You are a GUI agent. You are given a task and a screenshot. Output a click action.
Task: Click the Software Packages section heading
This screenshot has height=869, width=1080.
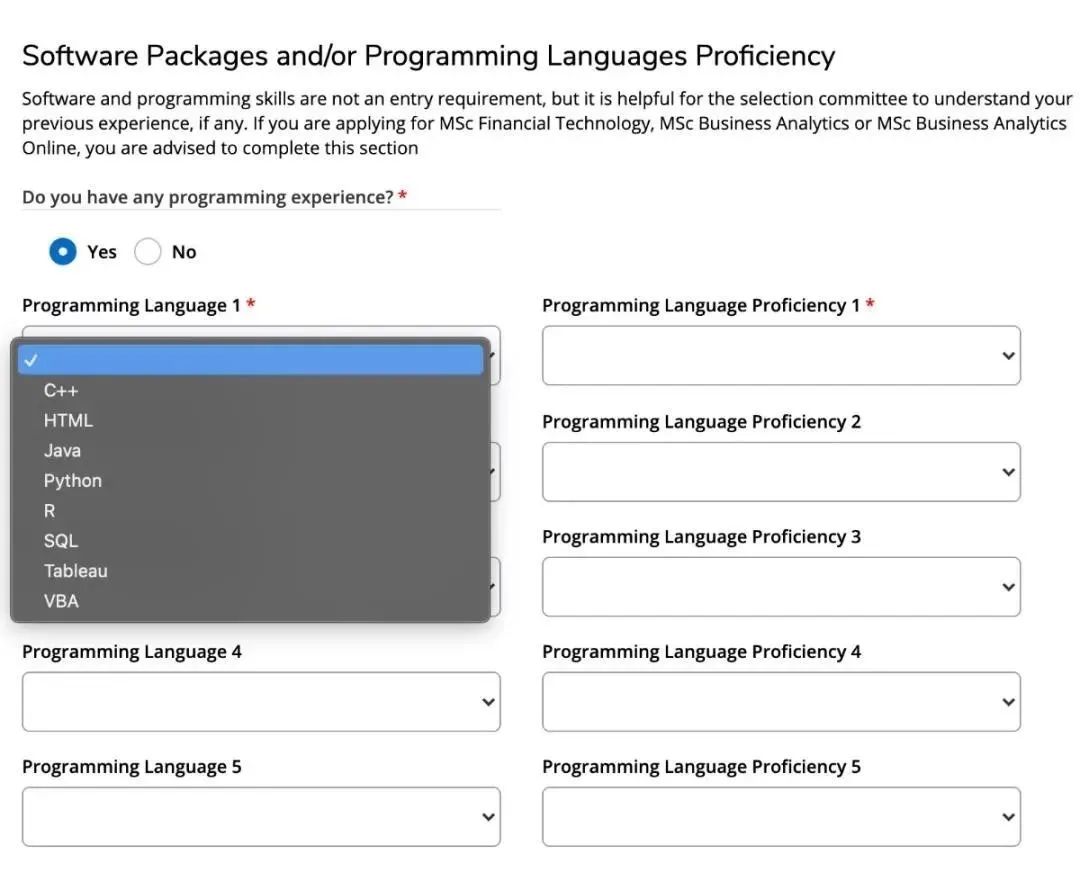click(428, 56)
